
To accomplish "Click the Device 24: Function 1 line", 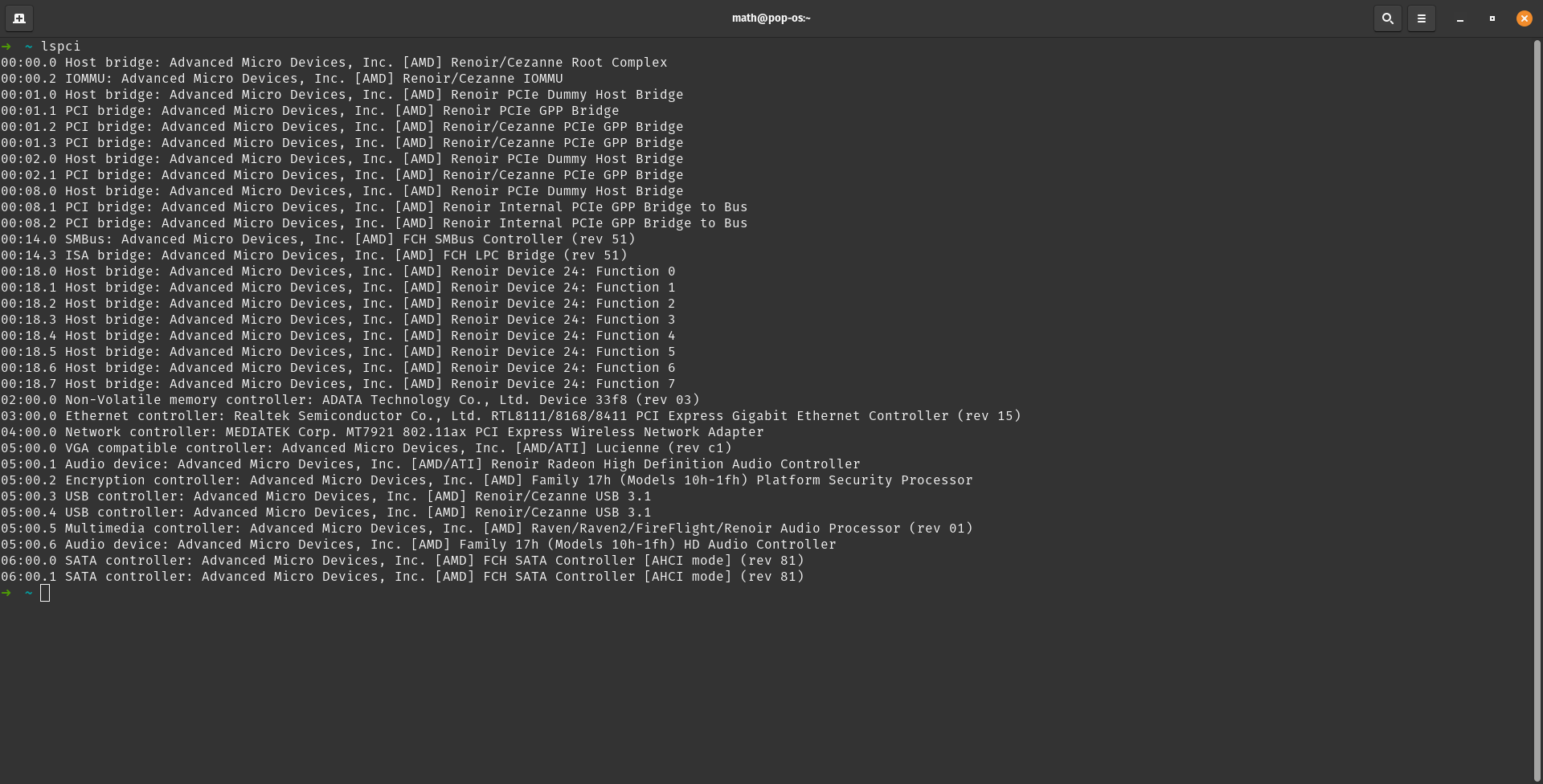I will tap(338, 287).
